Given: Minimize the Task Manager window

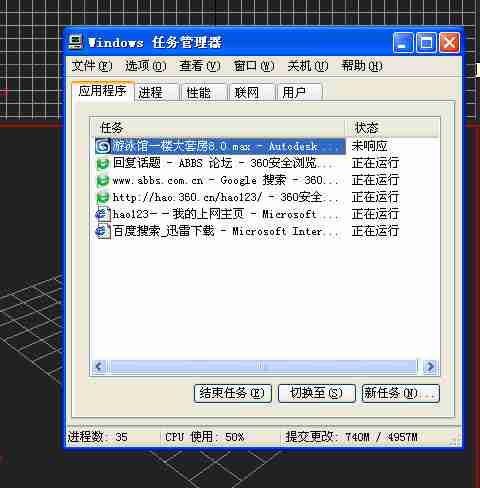Looking at the screenshot, I should coord(403,43).
